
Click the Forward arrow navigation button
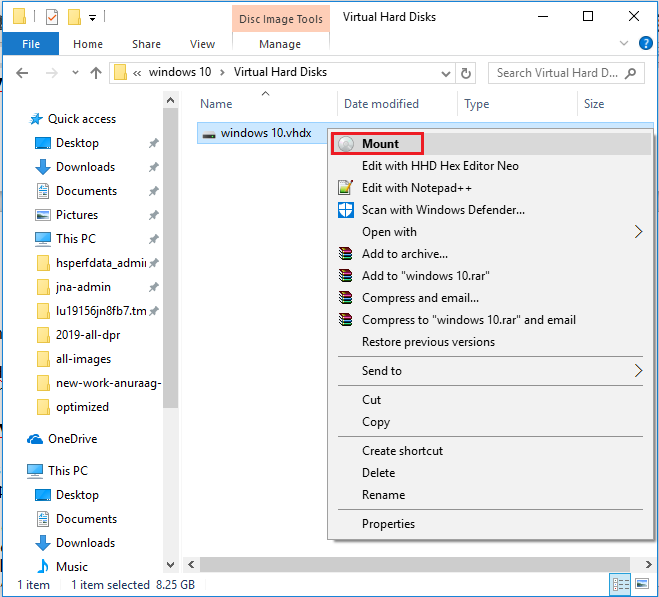(x=51, y=73)
